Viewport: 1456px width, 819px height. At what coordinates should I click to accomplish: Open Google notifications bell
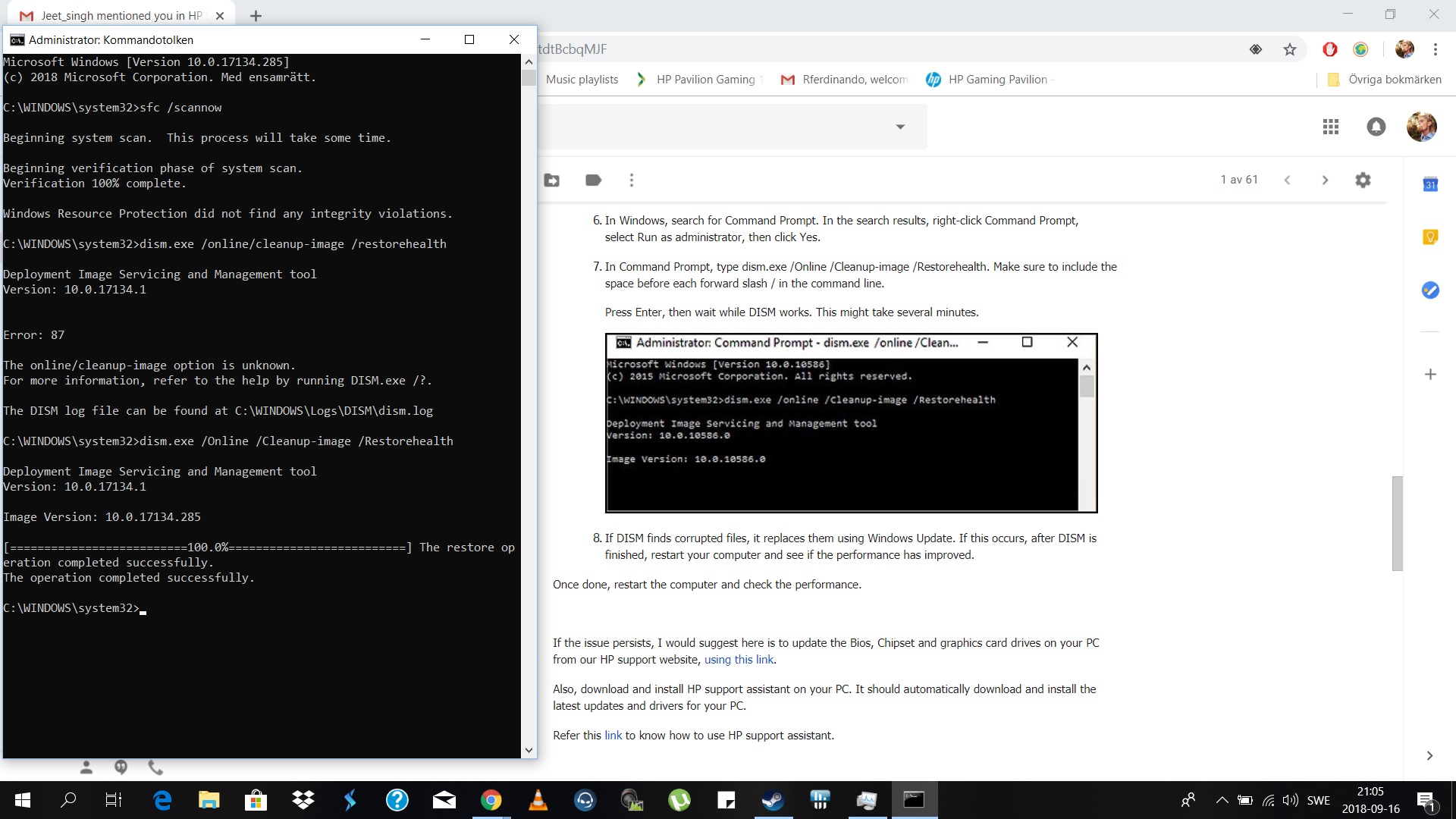pos(1376,127)
